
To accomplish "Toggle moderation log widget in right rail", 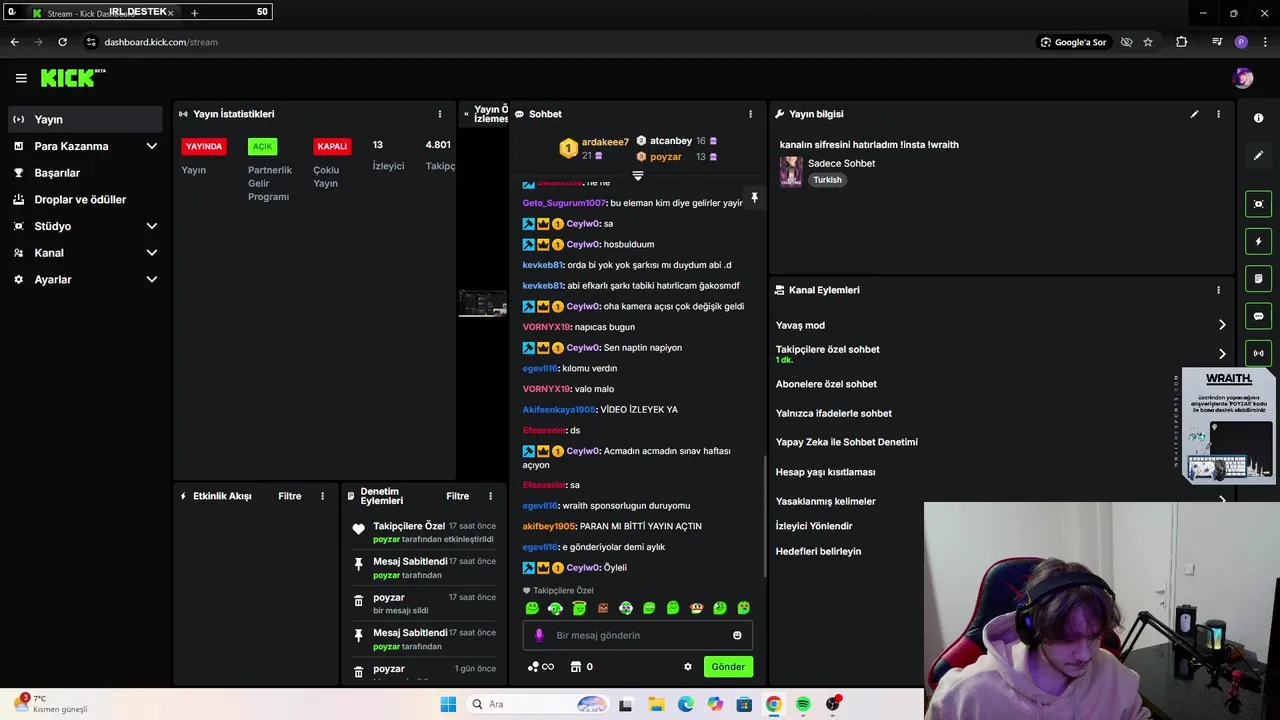I will coord(1258,278).
